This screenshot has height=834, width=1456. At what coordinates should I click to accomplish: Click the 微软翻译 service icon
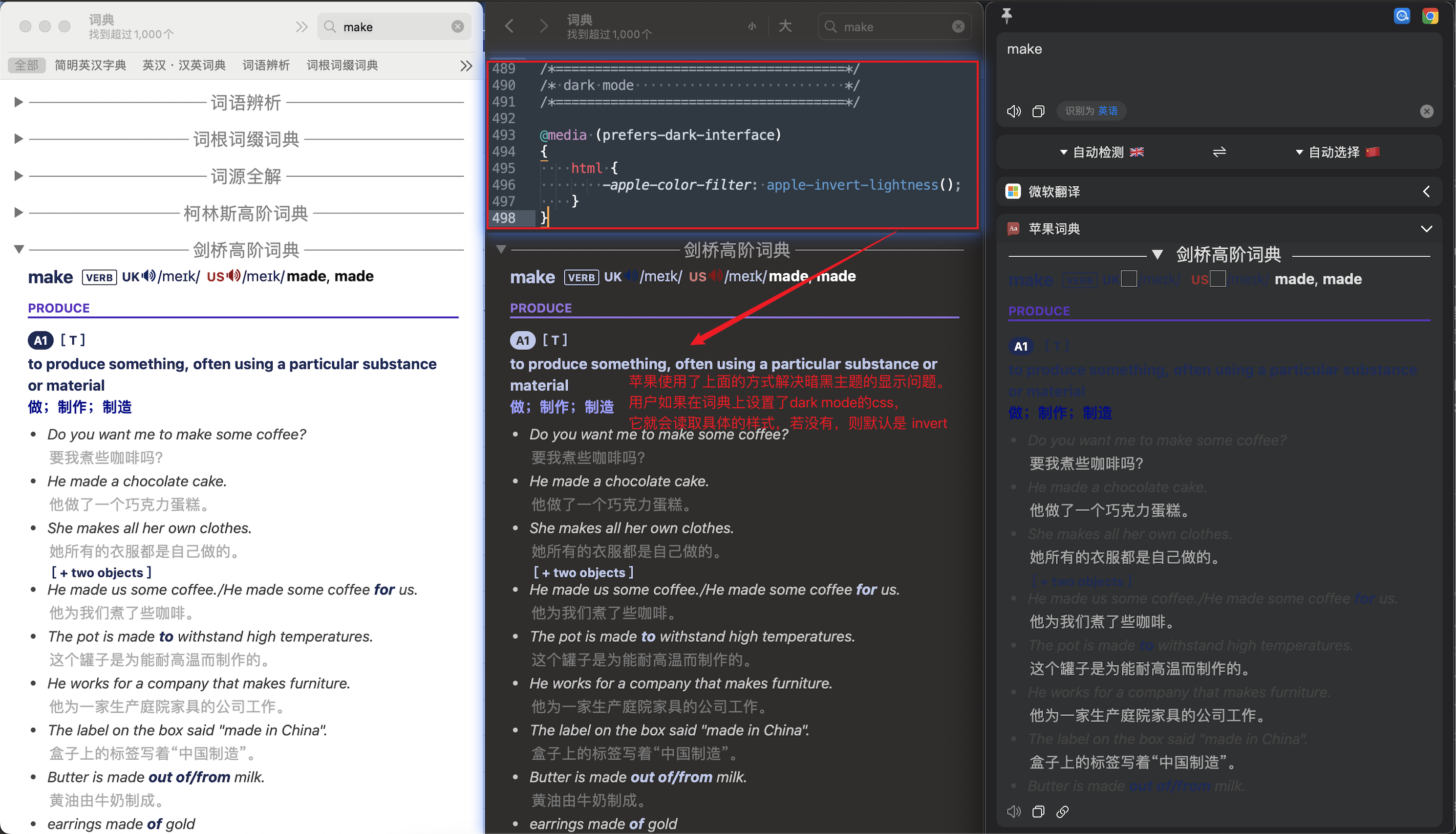click(x=1013, y=191)
